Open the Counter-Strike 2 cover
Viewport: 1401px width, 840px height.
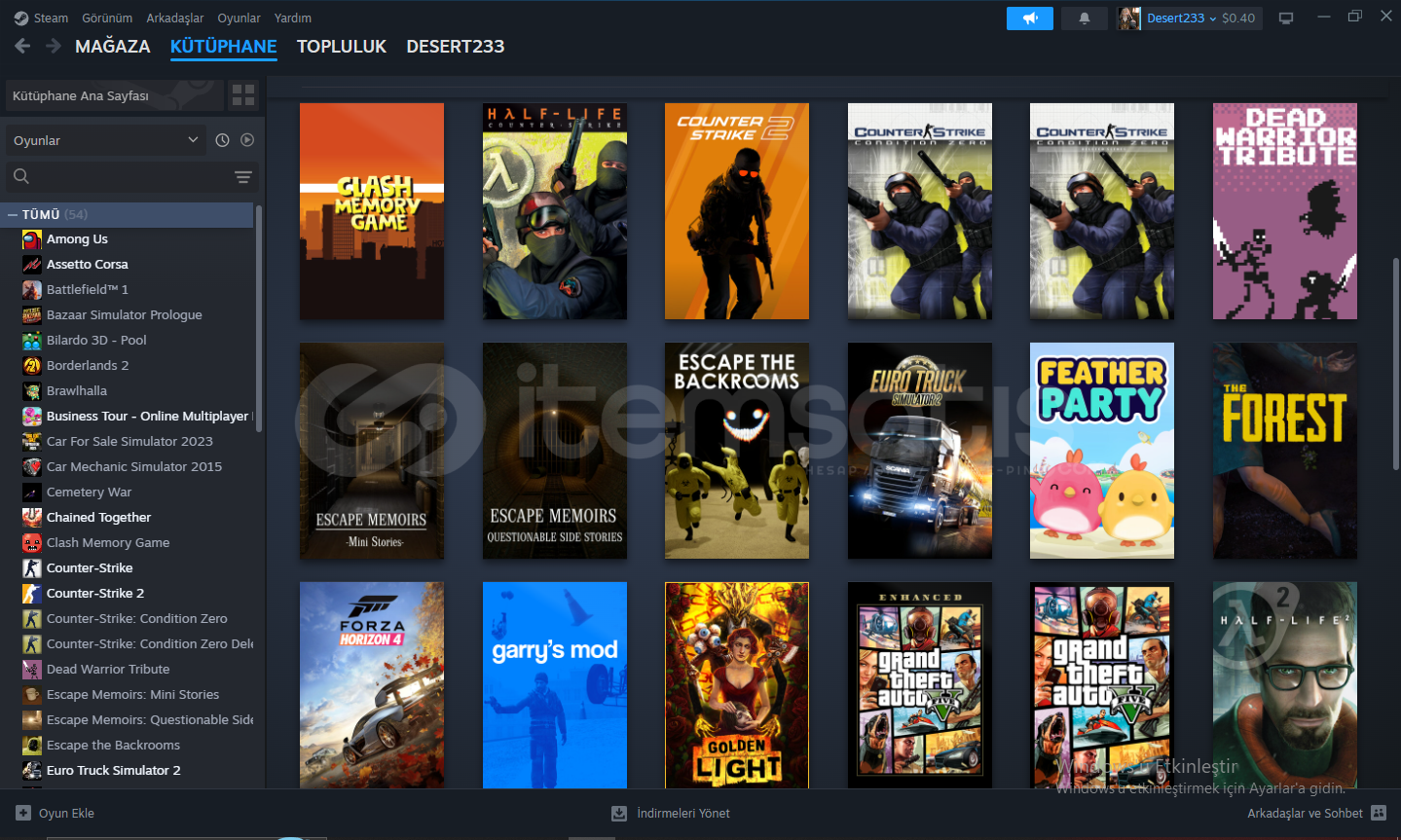(x=737, y=211)
